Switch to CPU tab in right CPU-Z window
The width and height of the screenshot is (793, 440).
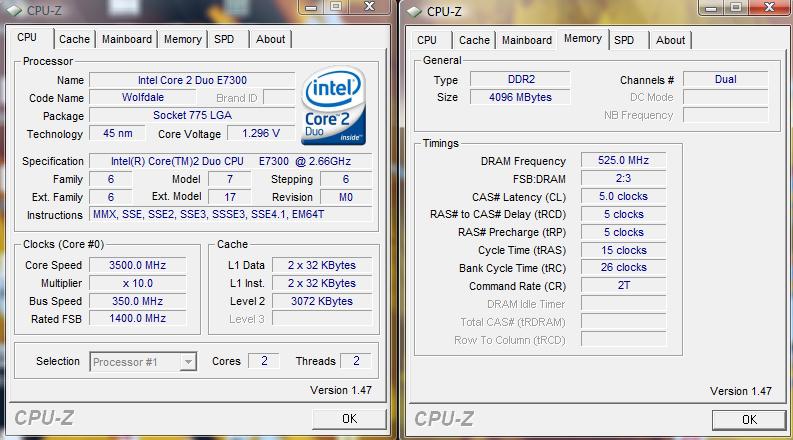(x=427, y=40)
